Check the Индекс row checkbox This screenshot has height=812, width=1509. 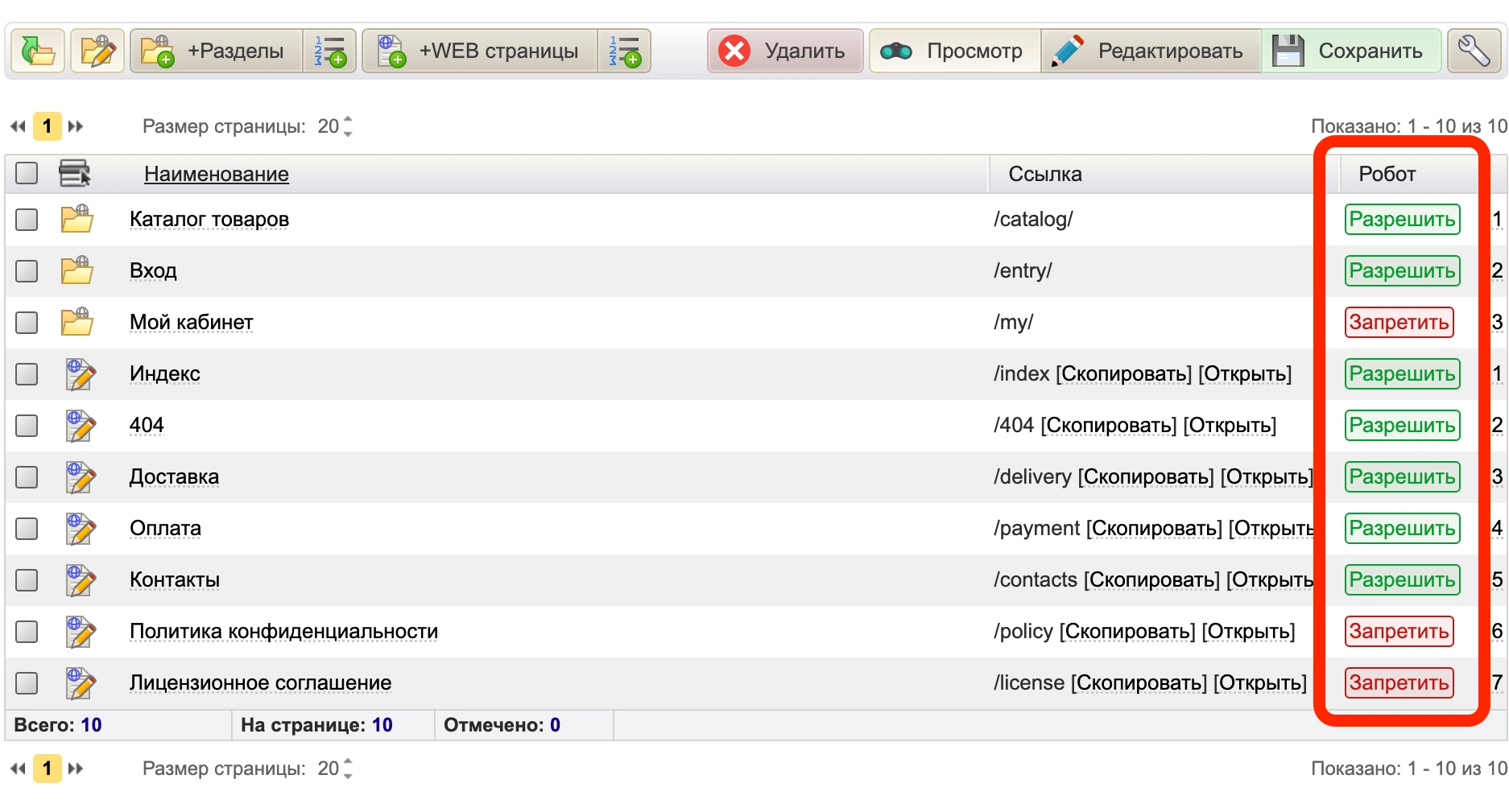27,374
